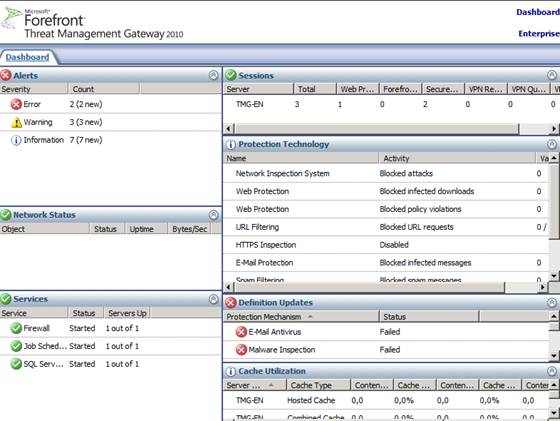The image size is (560, 421).
Task: Sort Services by Servers Up column
Action: [x=127, y=313]
